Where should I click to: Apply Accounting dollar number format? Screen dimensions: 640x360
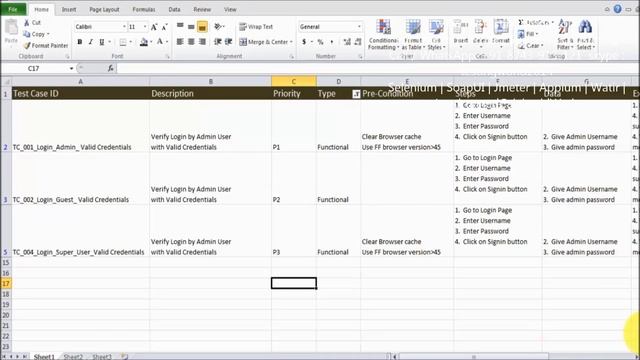click(x=304, y=42)
